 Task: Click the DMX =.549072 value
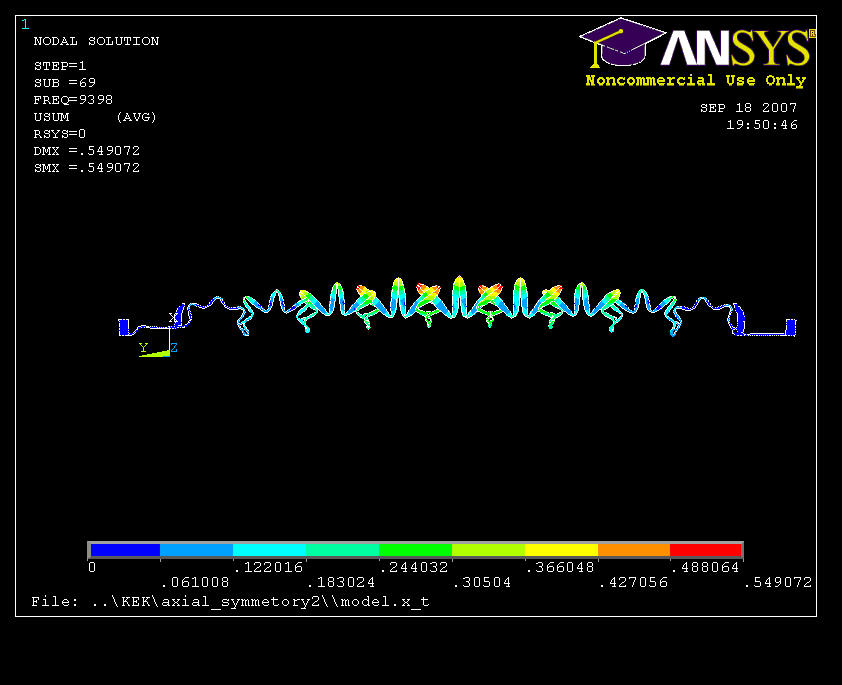[x=86, y=151]
